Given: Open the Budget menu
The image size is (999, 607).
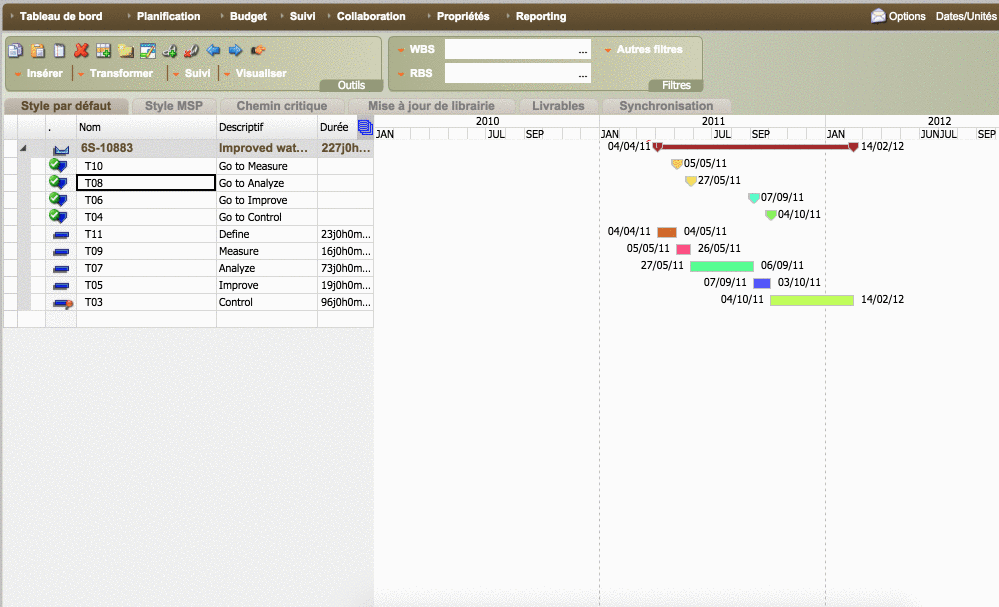Looking at the screenshot, I should tap(248, 16).
